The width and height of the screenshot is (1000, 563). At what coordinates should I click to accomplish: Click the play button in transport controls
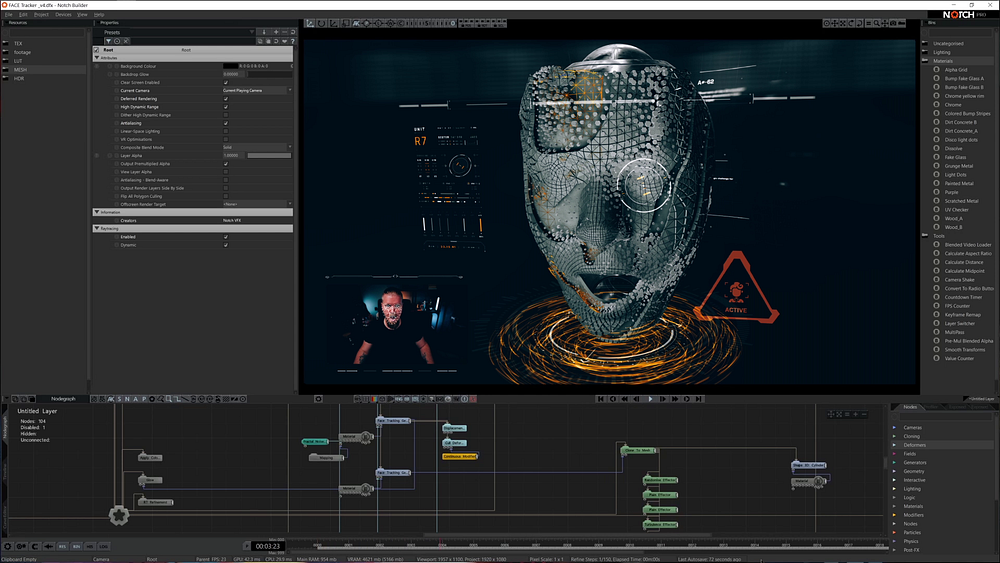(650, 399)
